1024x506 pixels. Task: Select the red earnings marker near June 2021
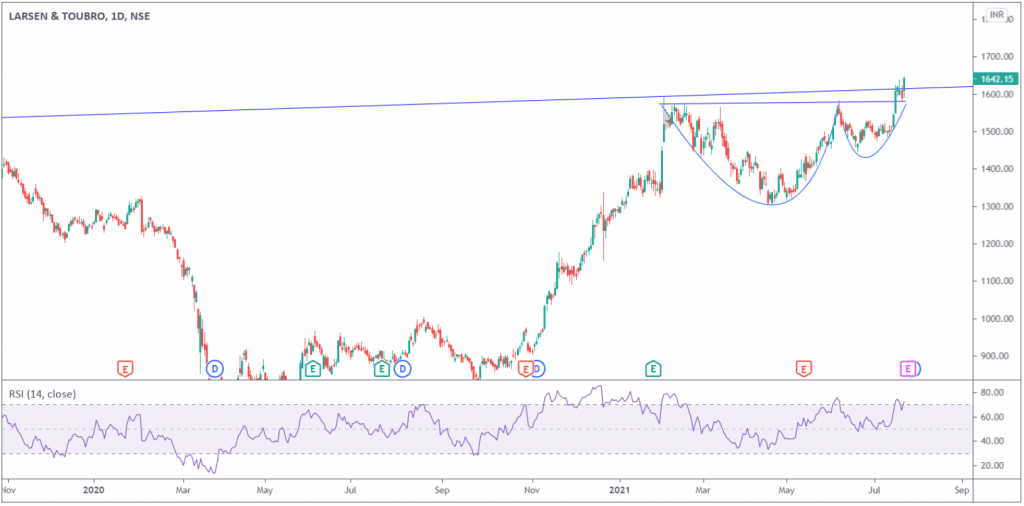point(803,368)
